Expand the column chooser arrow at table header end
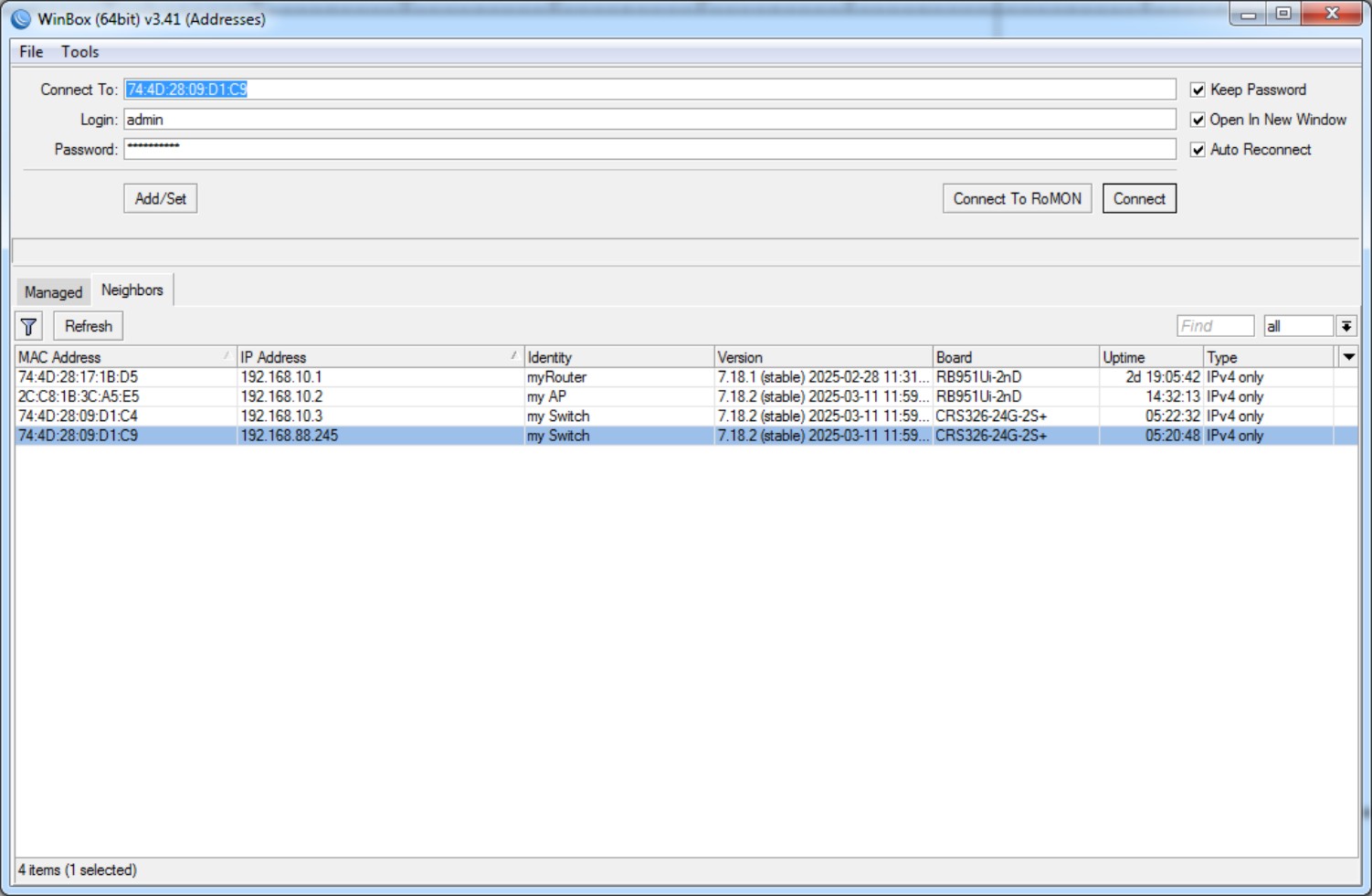Image resolution: width=1372 pixels, height=896 pixels. pos(1348,357)
